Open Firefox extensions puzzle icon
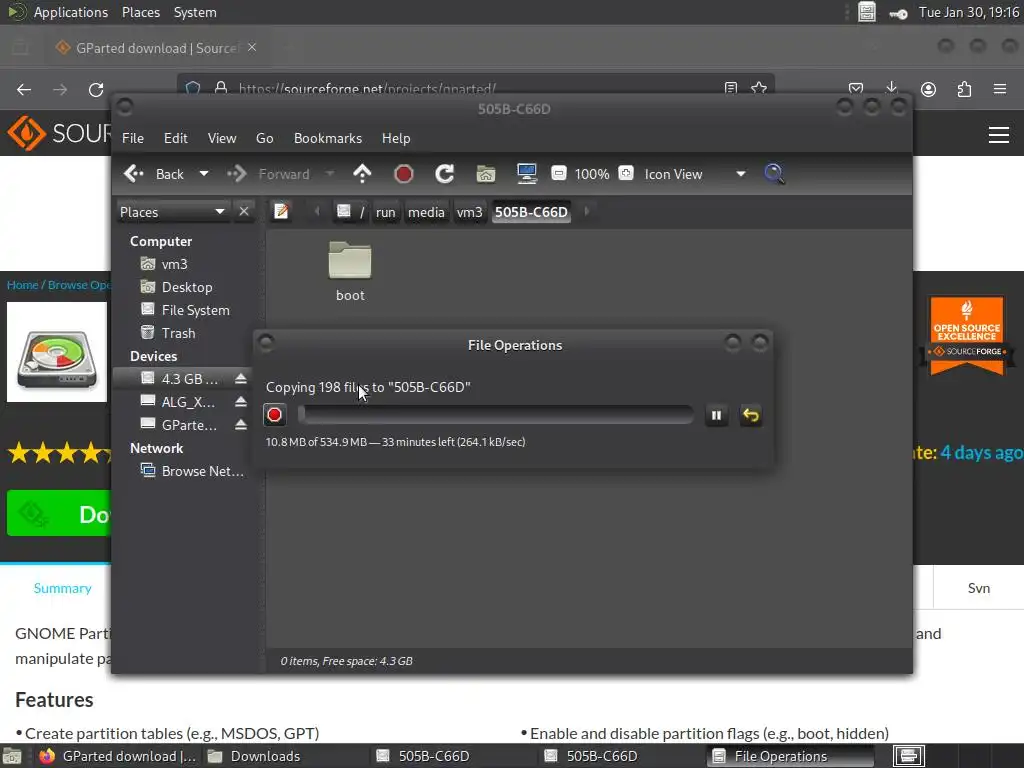This screenshot has height=768, width=1024. point(964,89)
